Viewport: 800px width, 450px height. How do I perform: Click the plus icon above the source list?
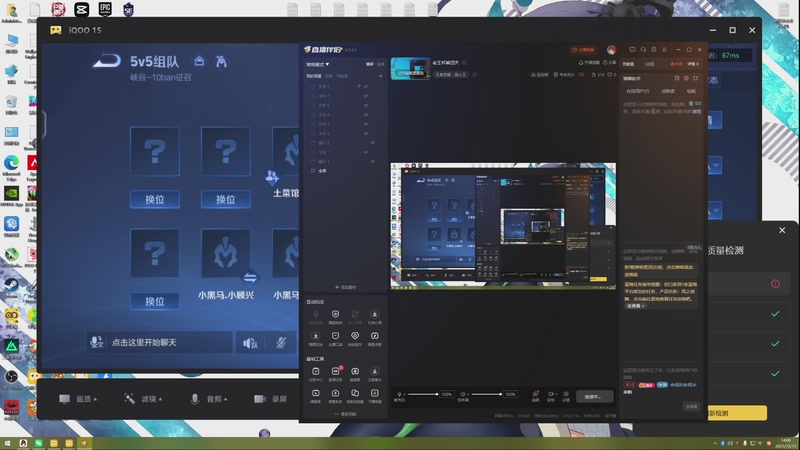point(380,76)
